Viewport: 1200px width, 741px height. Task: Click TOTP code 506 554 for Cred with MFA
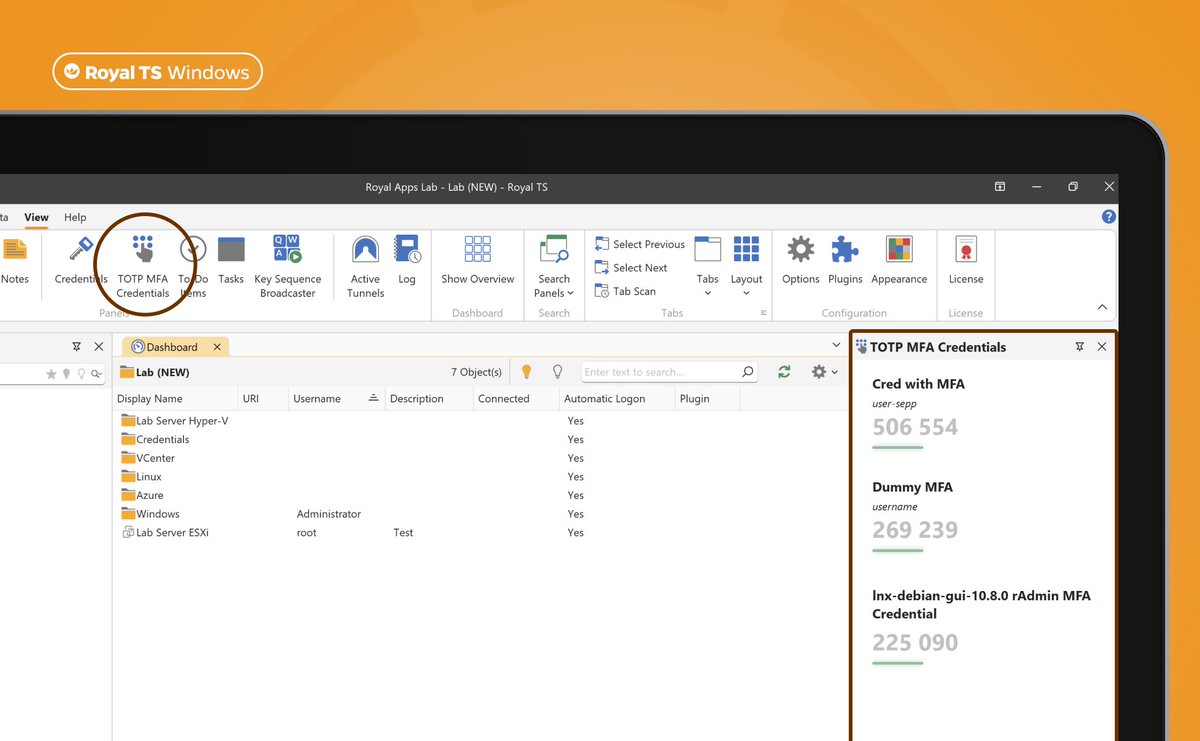coord(915,427)
